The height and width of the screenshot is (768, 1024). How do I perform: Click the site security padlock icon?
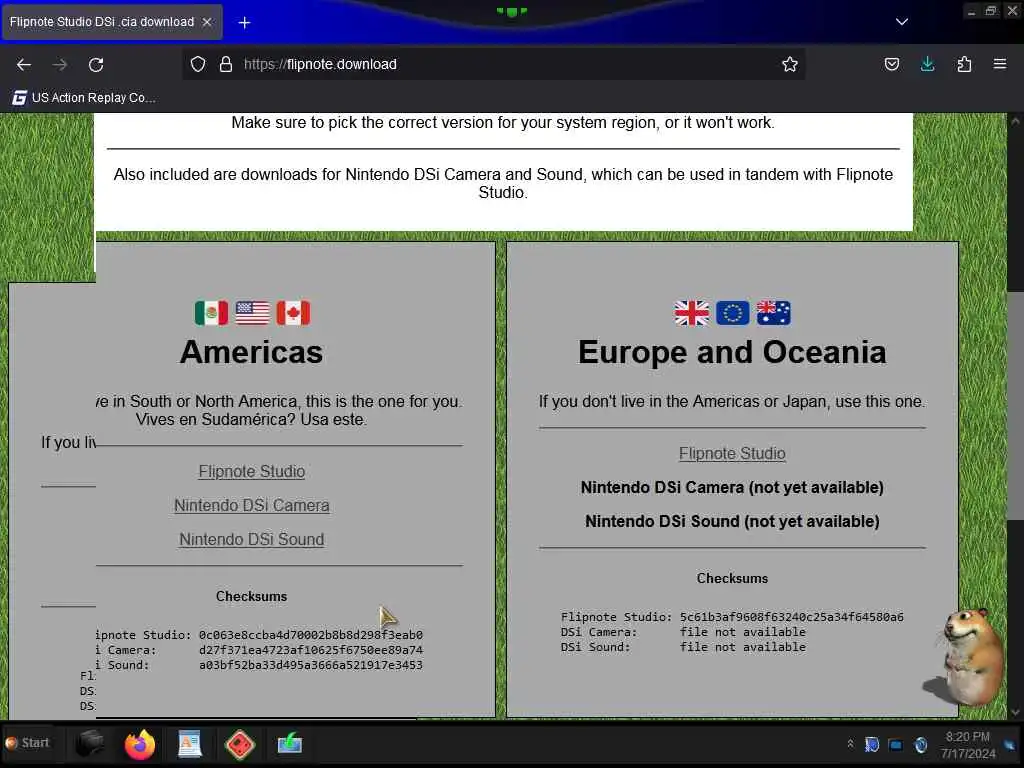point(226,64)
